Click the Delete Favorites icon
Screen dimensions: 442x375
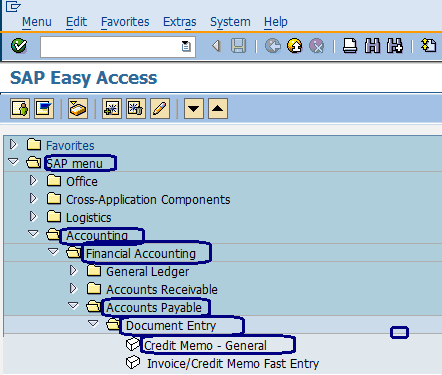tap(136, 108)
